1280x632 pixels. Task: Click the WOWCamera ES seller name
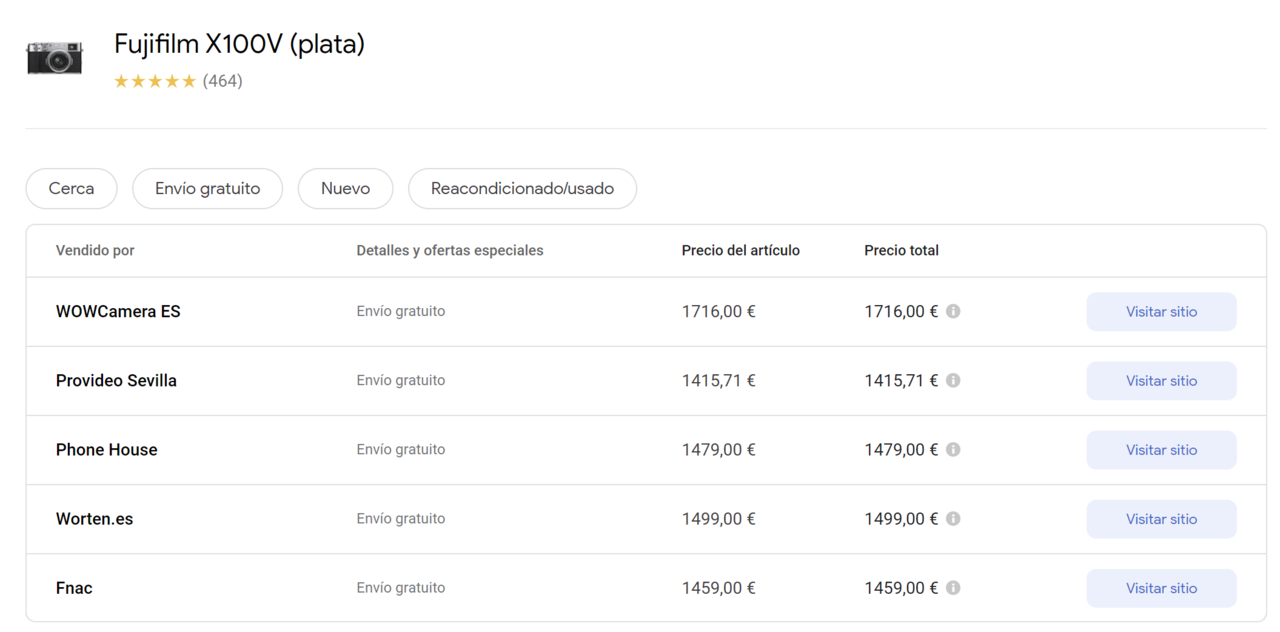(118, 311)
